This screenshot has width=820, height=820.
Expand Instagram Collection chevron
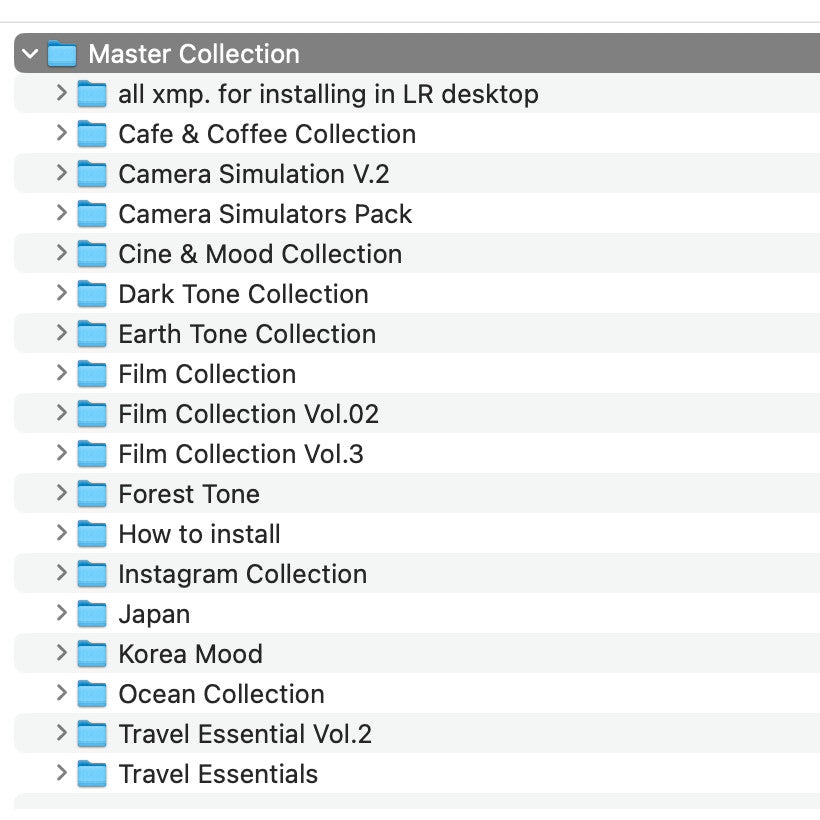62,573
